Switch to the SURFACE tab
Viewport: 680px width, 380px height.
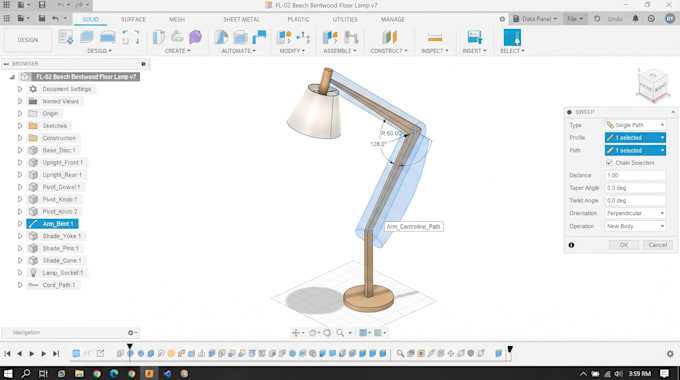coord(134,20)
